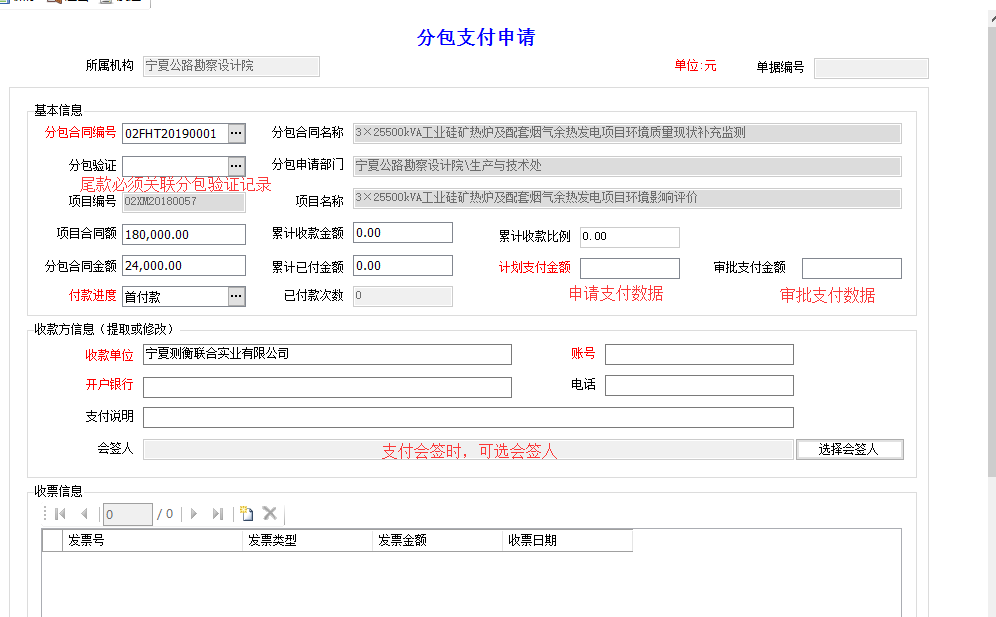Go to first invoice record
996x617 pixels.
(61, 513)
